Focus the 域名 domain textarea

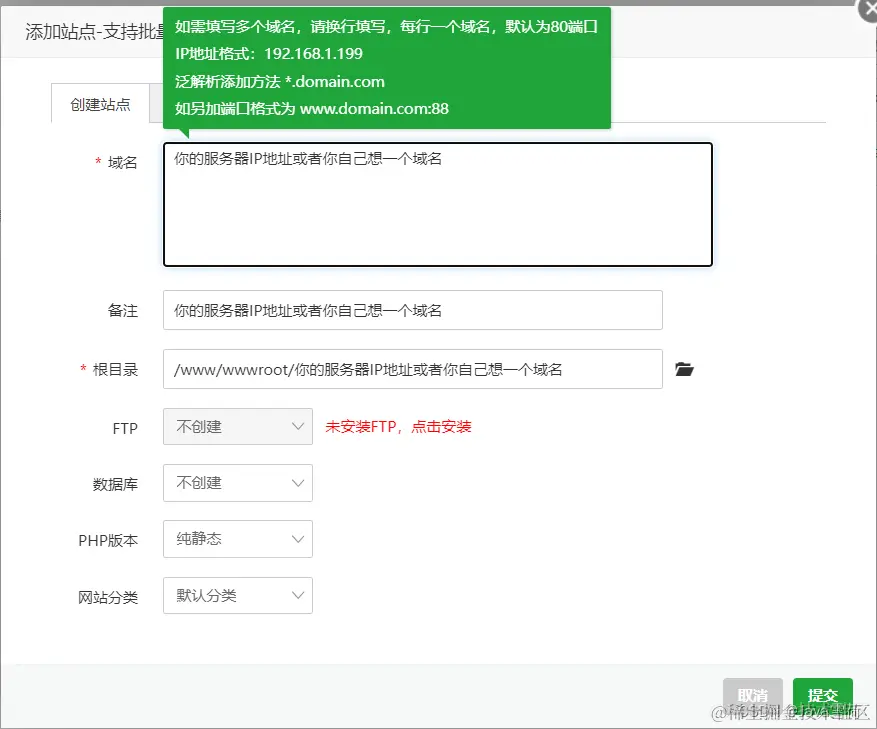pyautogui.click(x=437, y=204)
